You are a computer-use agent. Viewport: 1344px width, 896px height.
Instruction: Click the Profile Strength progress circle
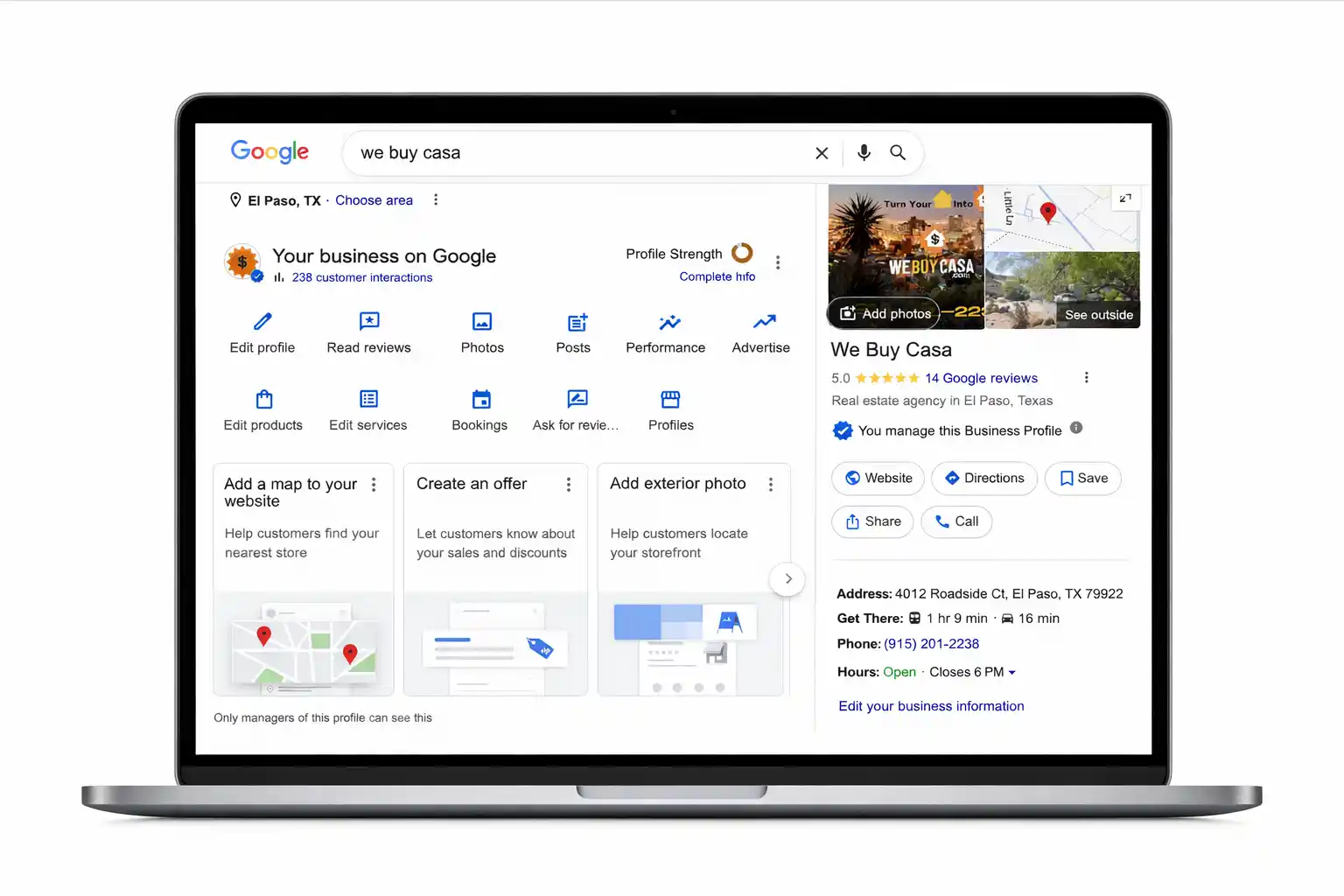[741, 254]
